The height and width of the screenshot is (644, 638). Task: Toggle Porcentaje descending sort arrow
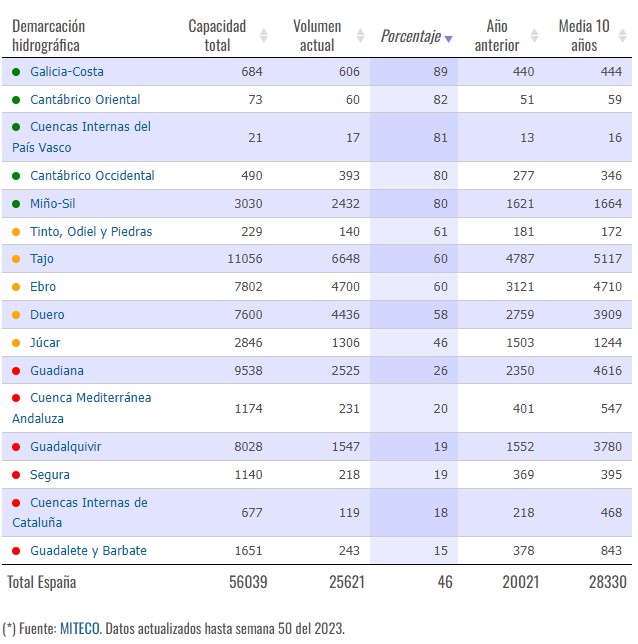(x=449, y=39)
